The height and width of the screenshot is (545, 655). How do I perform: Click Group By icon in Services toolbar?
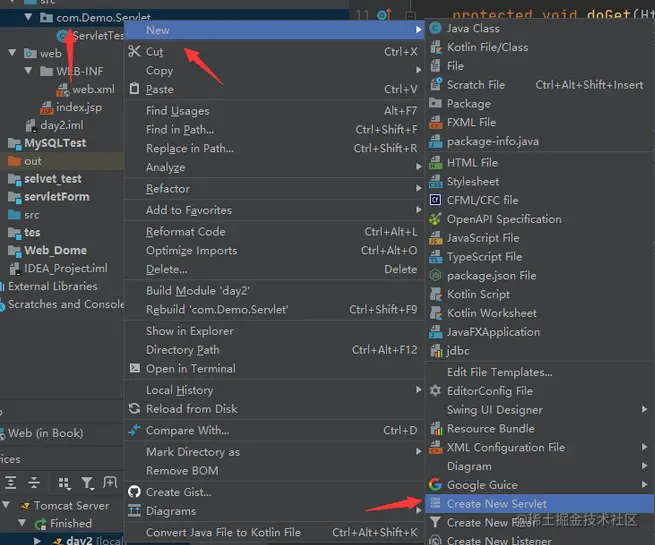pos(64,483)
